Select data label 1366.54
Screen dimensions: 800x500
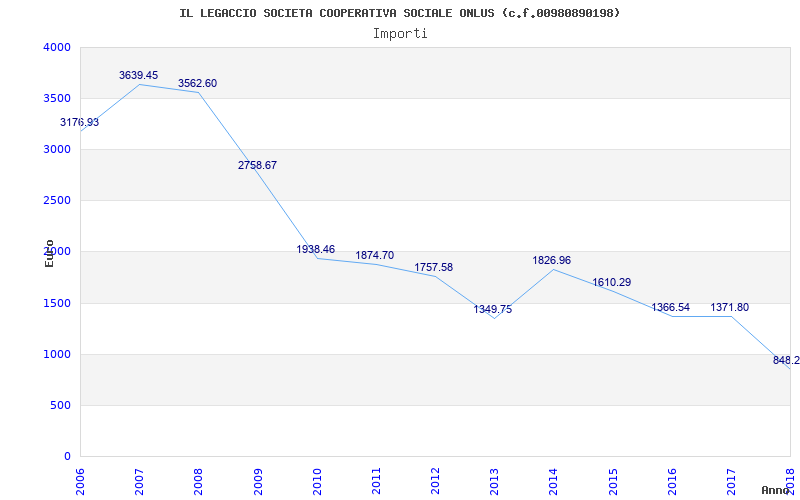(x=670, y=308)
